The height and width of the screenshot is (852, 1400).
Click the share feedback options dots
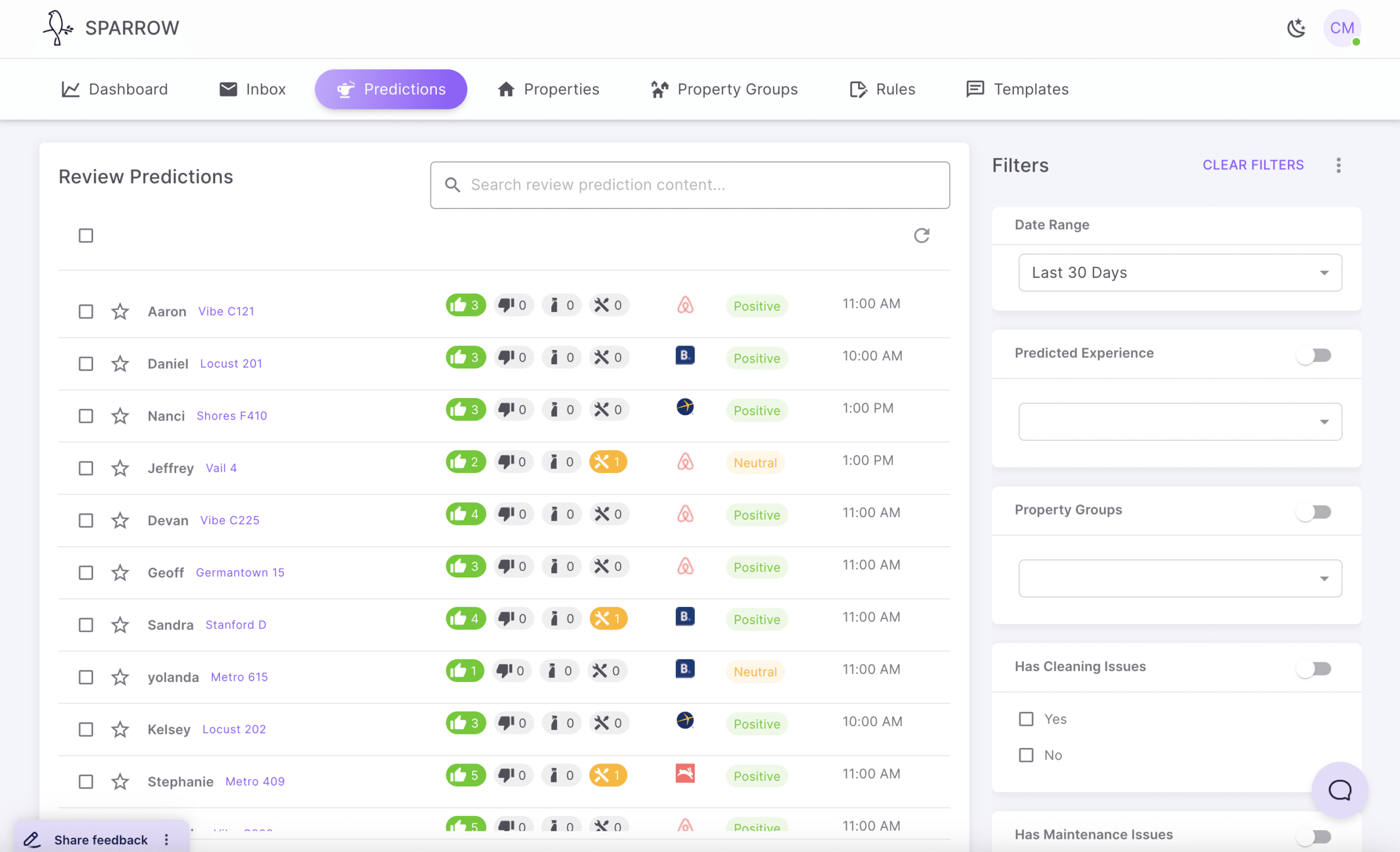(x=166, y=839)
